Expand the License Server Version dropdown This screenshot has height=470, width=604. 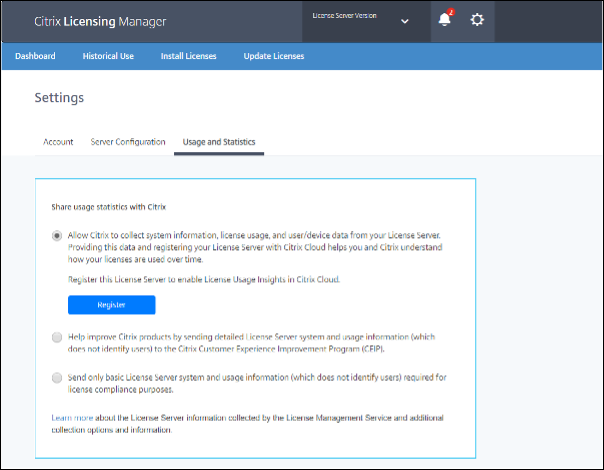coord(404,21)
